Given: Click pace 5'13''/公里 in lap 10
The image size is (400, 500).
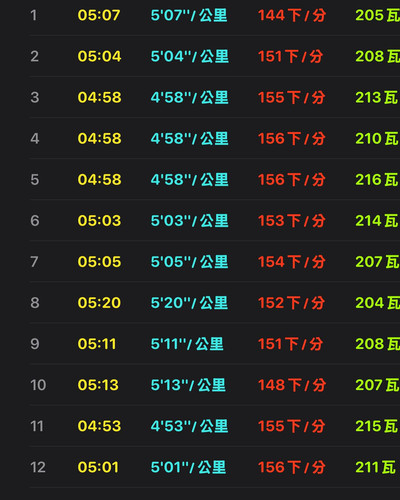Looking at the screenshot, I should click(188, 385).
